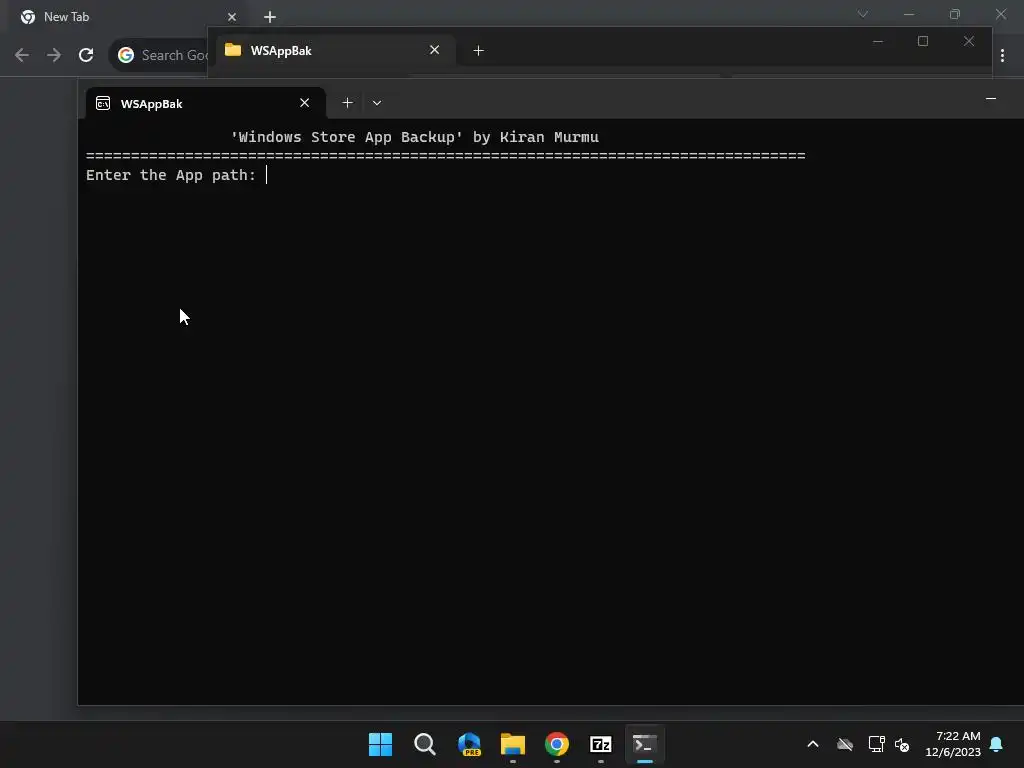This screenshot has height=768, width=1024.
Task: Click Chrome icon in New Tab
Action: point(28,17)
